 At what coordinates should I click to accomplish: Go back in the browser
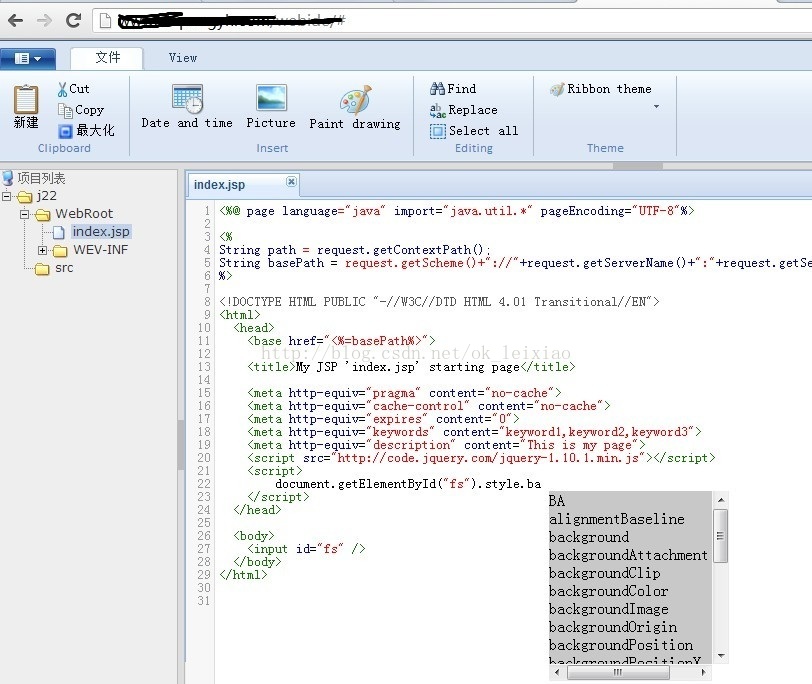click(x=16, y=21)
